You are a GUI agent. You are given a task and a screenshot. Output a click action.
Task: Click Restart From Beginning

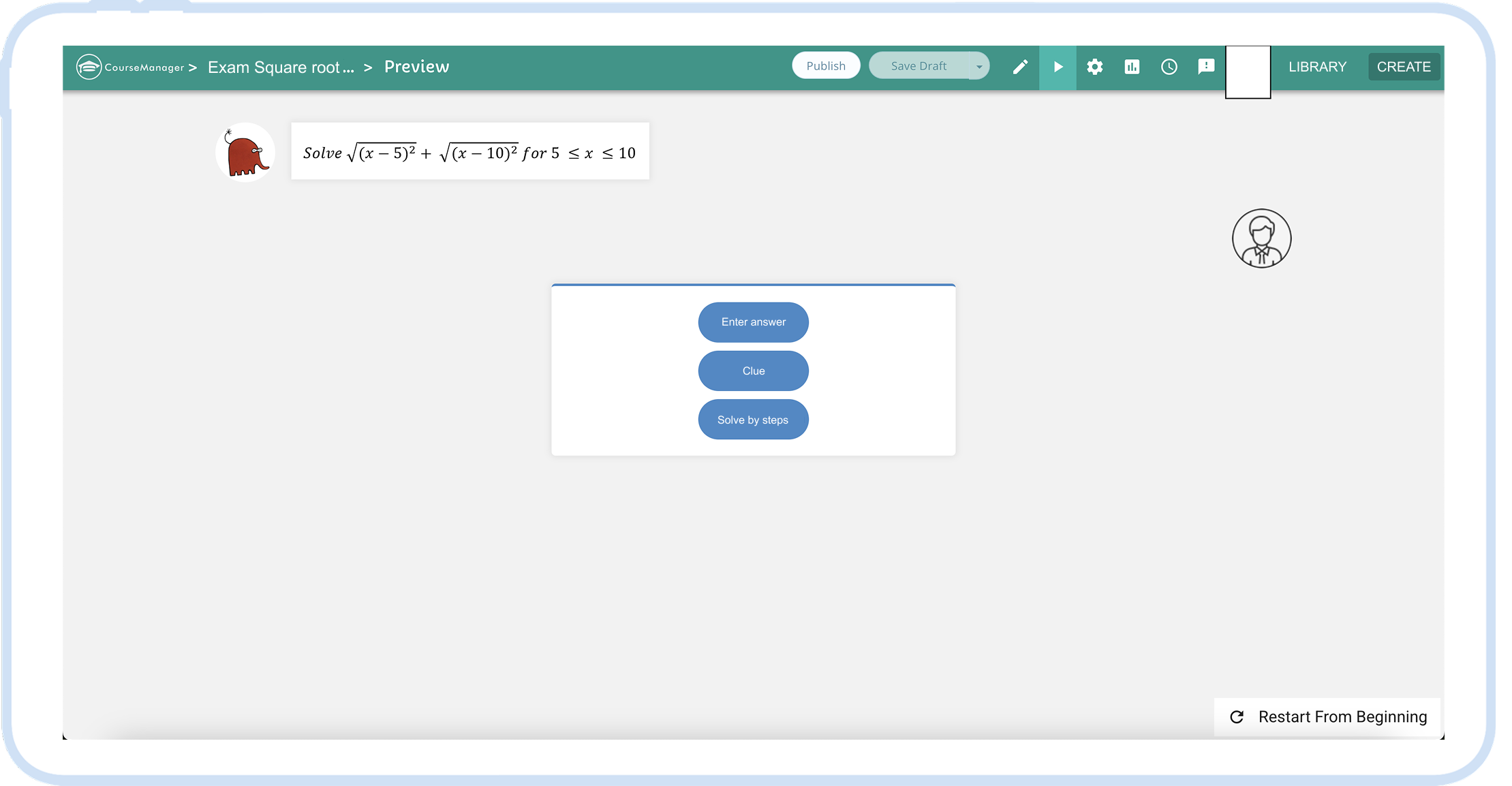point(1328,717)
